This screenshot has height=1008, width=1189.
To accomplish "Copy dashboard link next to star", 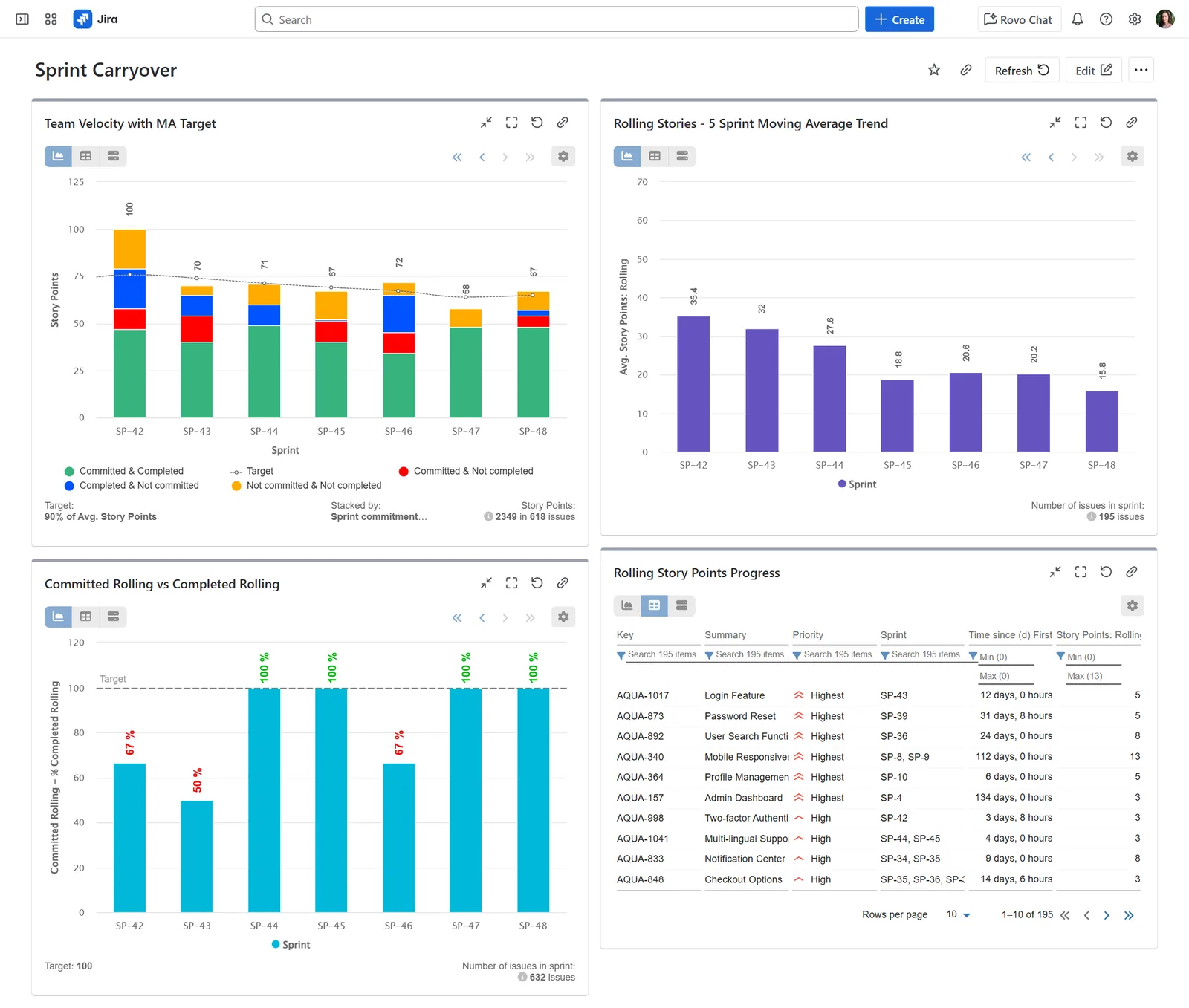I will [966, 70].
